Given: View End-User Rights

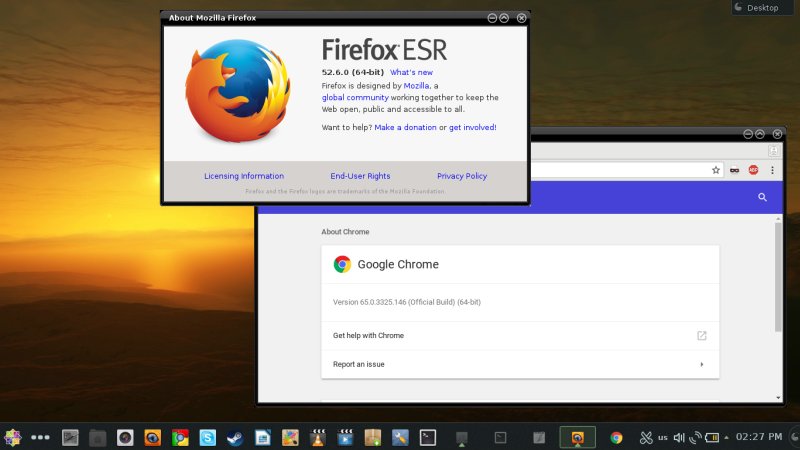Looking at the screenshot, I should [360, 176].
